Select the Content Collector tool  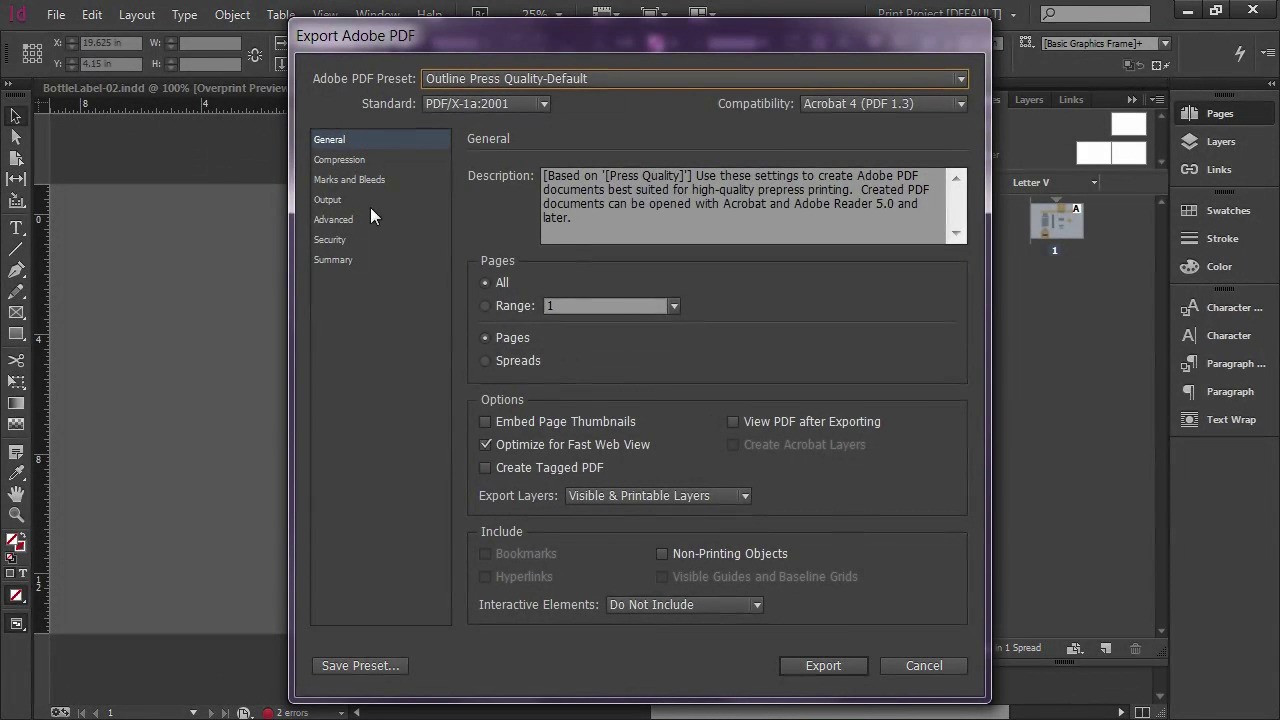(x=16, y=200)
